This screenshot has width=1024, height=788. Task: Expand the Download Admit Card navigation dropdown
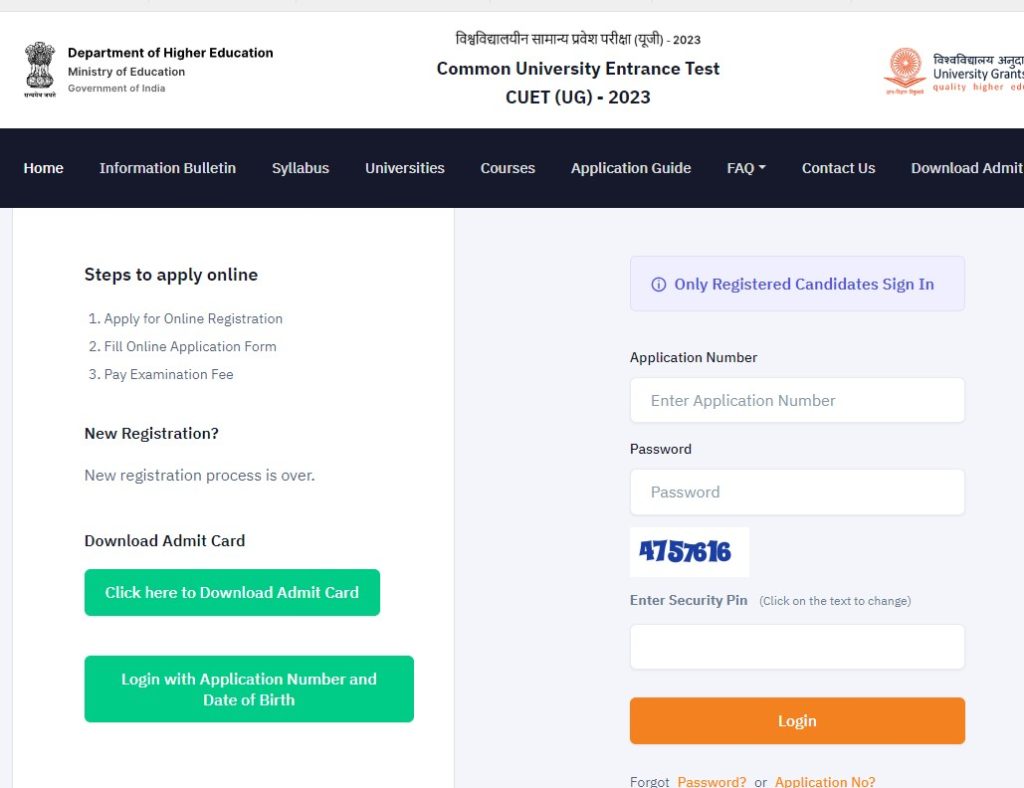point(974,168)
